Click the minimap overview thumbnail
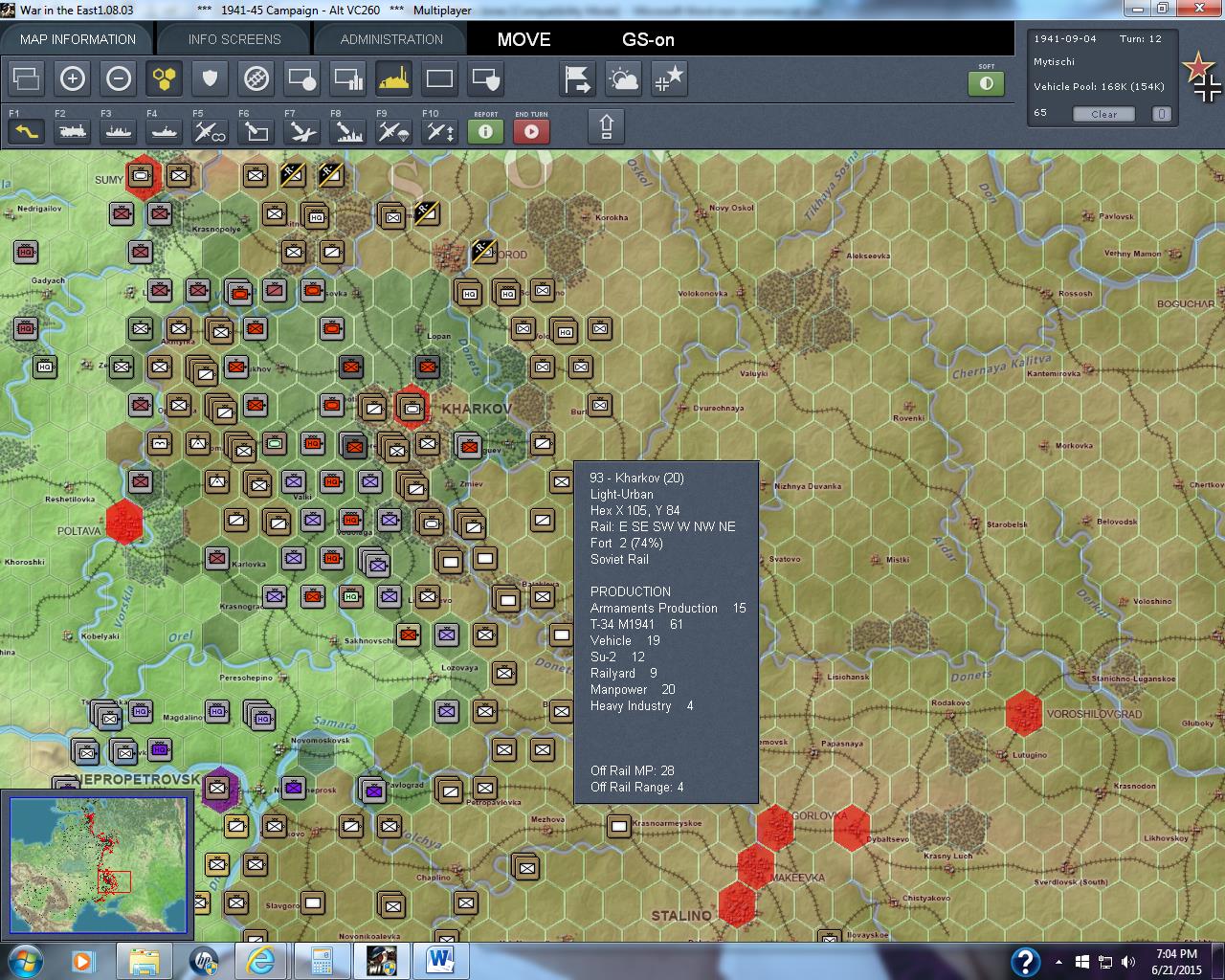Image resolution: width=1225 pixels, height=980 pixels. tap(98, 865)
